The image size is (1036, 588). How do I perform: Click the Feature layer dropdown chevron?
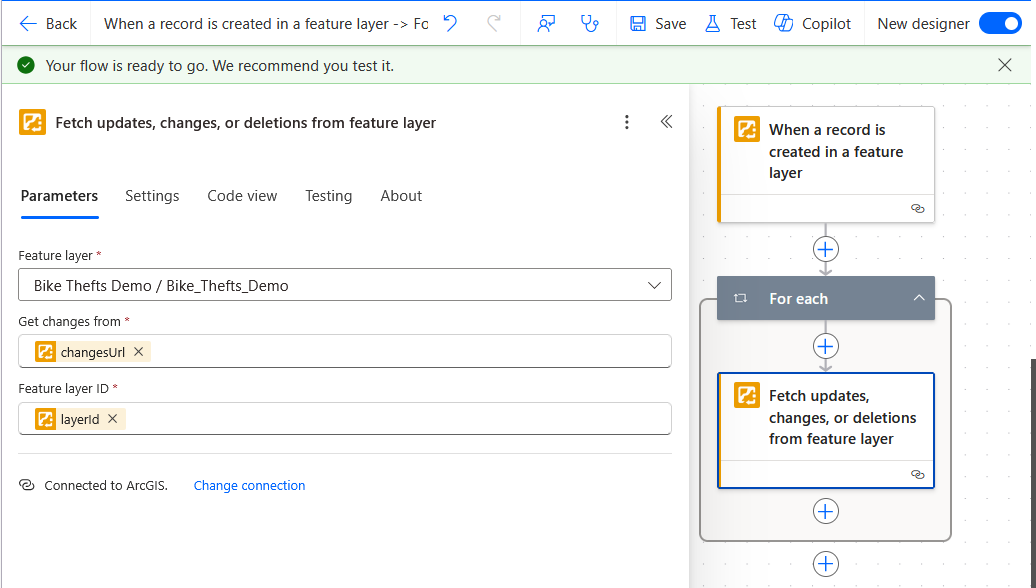click(654, 285)
